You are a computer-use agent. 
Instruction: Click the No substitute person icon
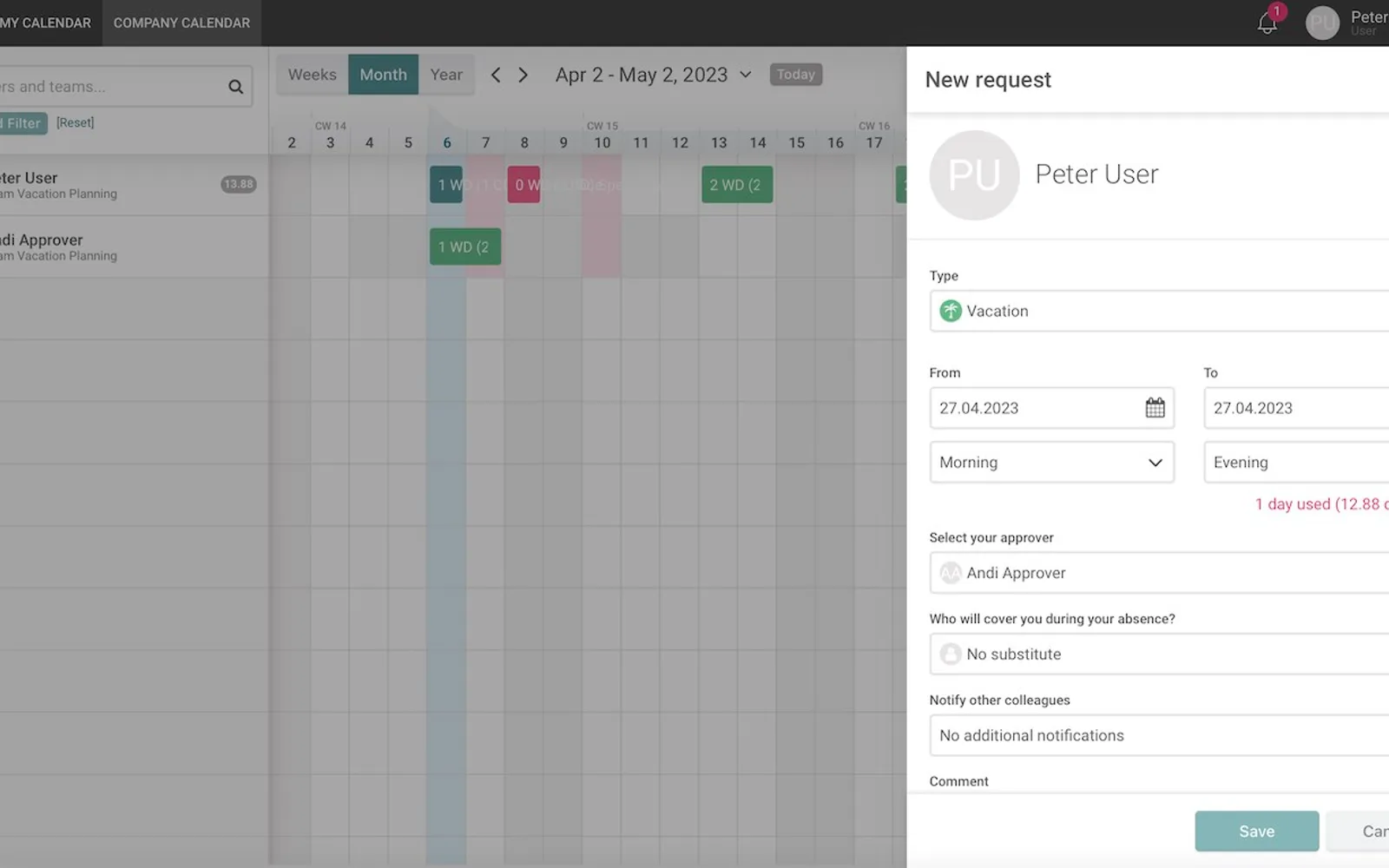pos(951,654)
